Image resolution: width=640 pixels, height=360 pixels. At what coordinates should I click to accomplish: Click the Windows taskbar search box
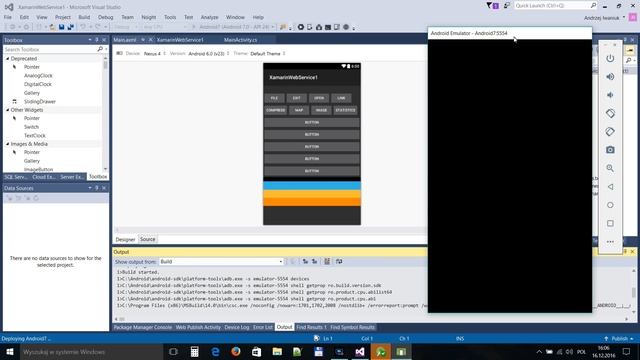(91, 351)
